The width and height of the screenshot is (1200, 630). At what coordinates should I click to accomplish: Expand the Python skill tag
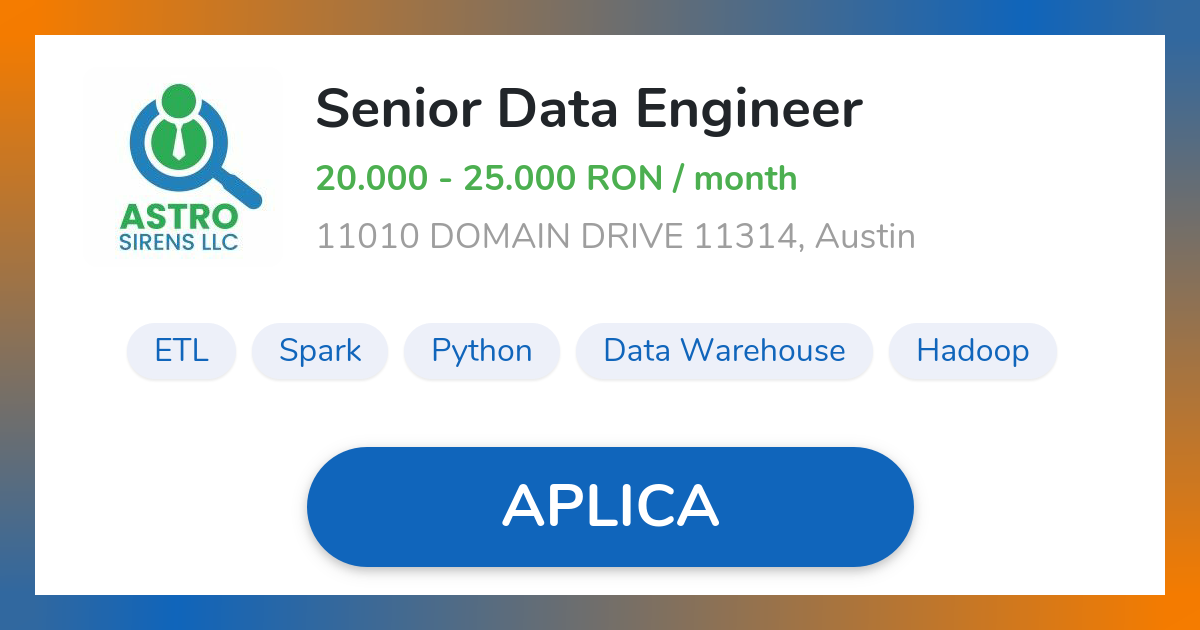482,351
